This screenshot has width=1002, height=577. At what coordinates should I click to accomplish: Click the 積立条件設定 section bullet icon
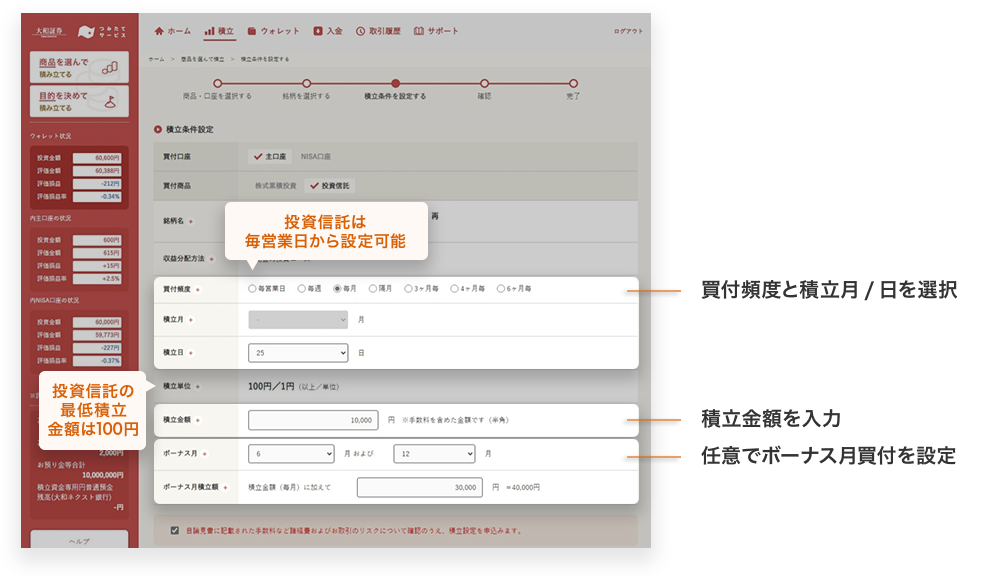click(x=158, y=129)
